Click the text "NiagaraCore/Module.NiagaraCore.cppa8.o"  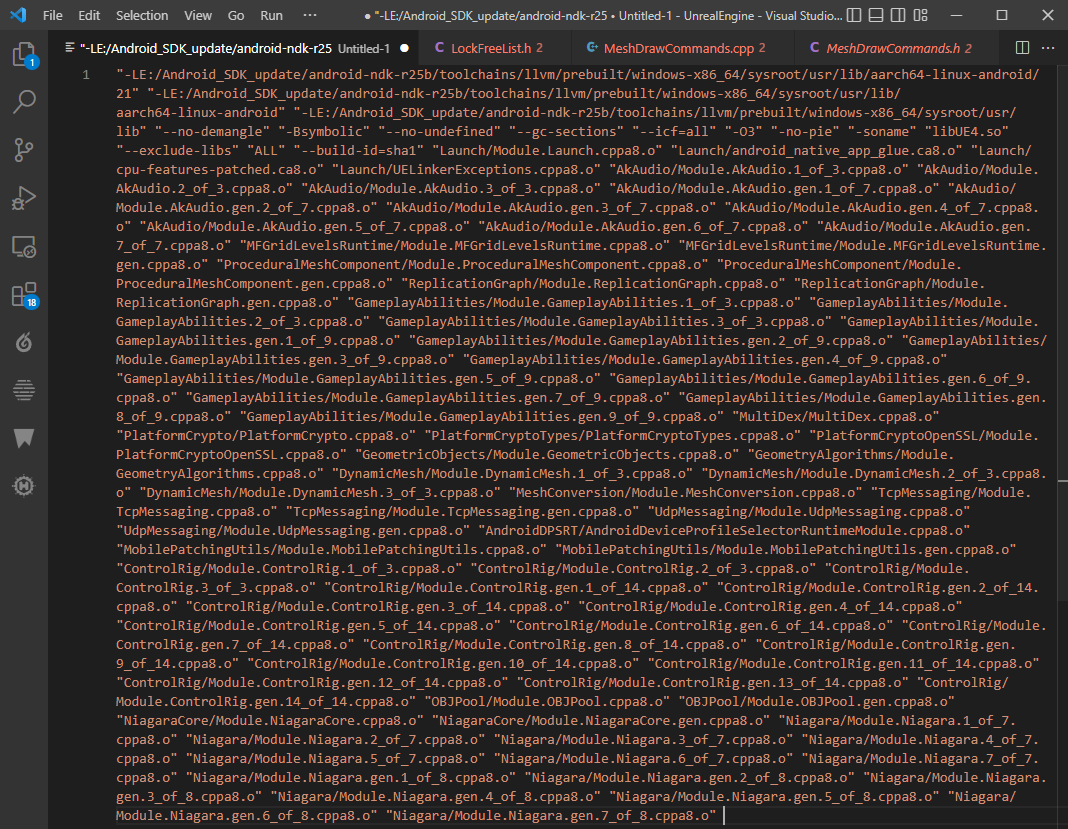click(270, 721)
